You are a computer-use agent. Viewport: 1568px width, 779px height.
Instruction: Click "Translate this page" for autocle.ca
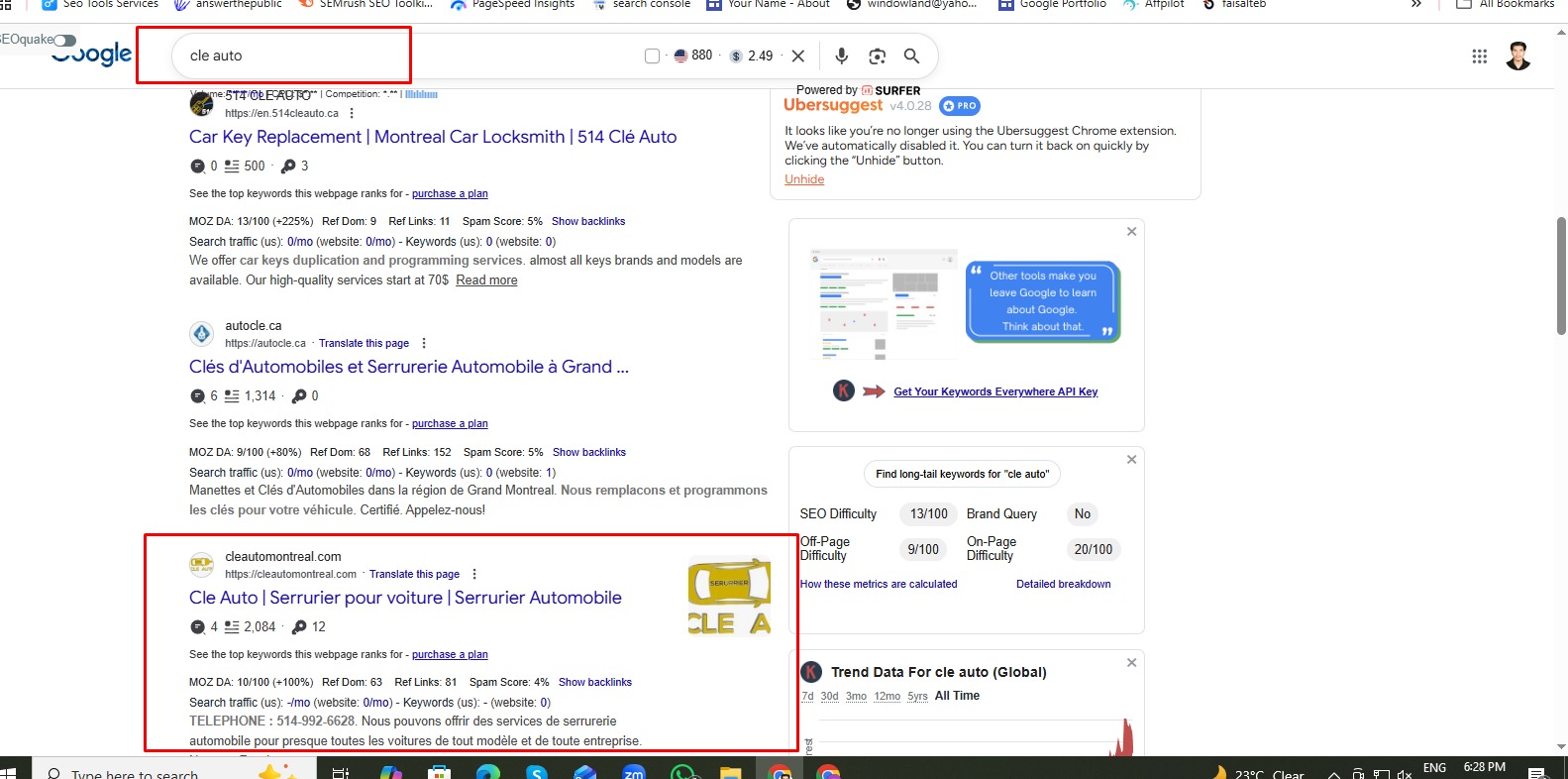[364, 343]
